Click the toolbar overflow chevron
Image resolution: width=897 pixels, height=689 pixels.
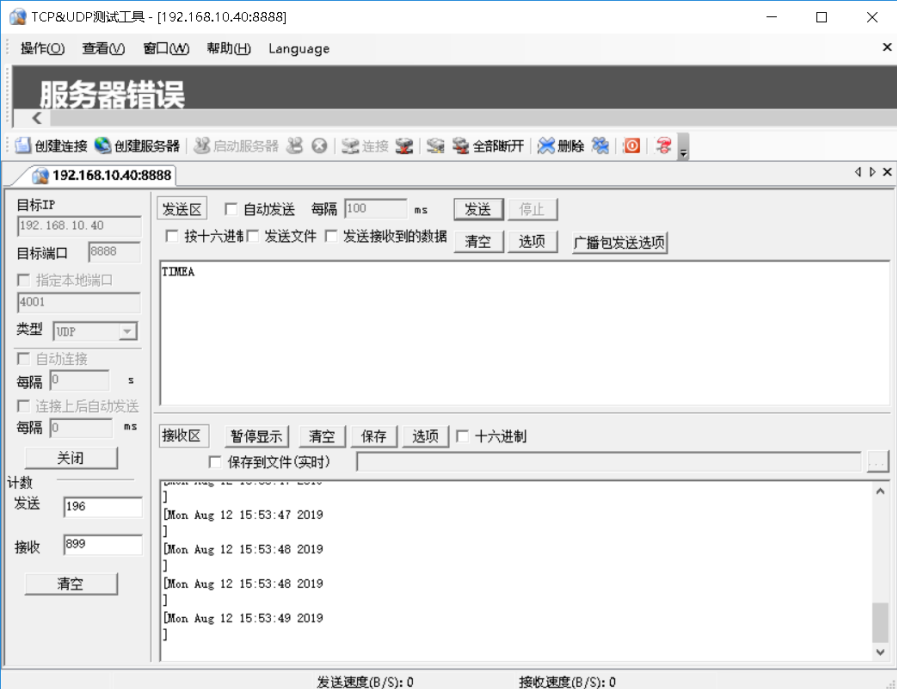coord(684,151)
